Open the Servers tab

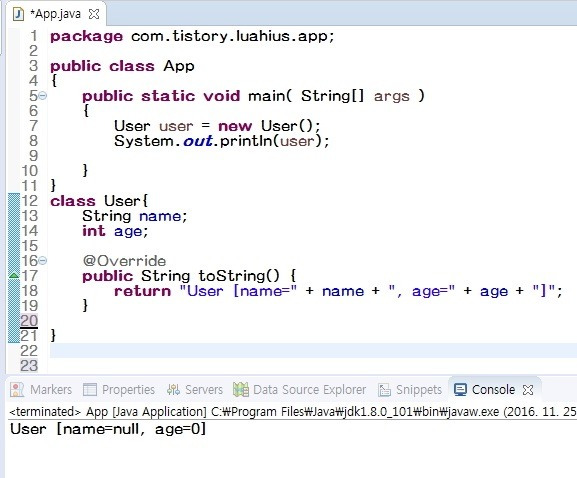click(195, 389)
